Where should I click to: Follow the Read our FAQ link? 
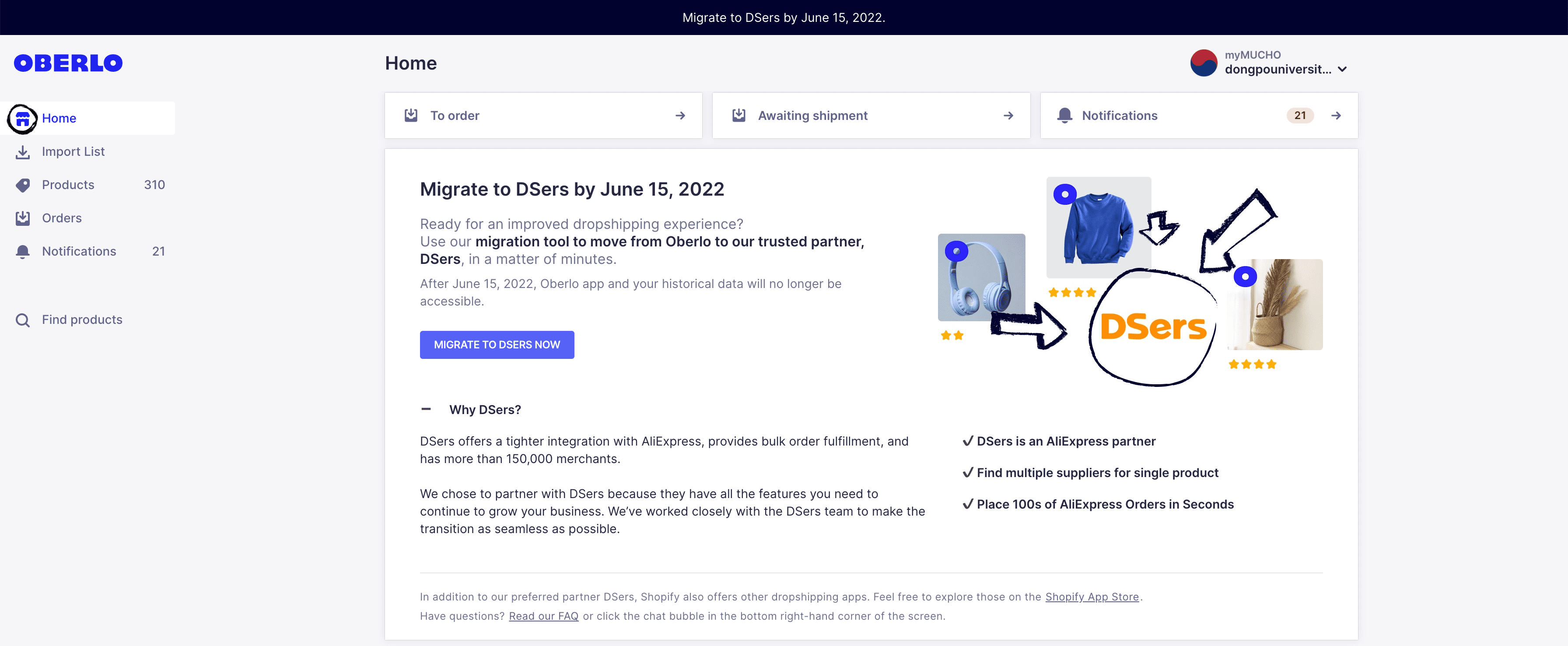[543, 616]
